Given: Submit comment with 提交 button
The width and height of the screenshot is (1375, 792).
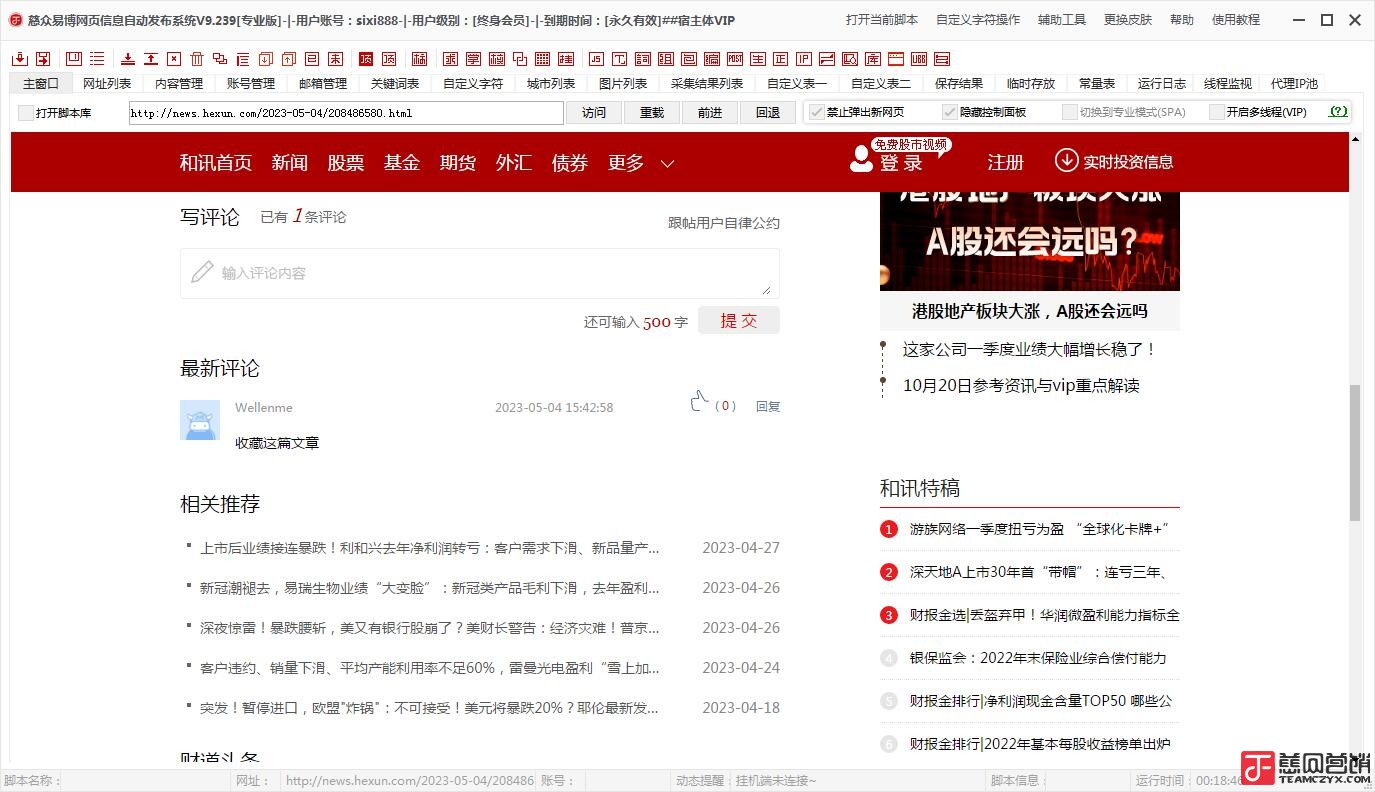Looking at the screenshot, I should point(739,320).
